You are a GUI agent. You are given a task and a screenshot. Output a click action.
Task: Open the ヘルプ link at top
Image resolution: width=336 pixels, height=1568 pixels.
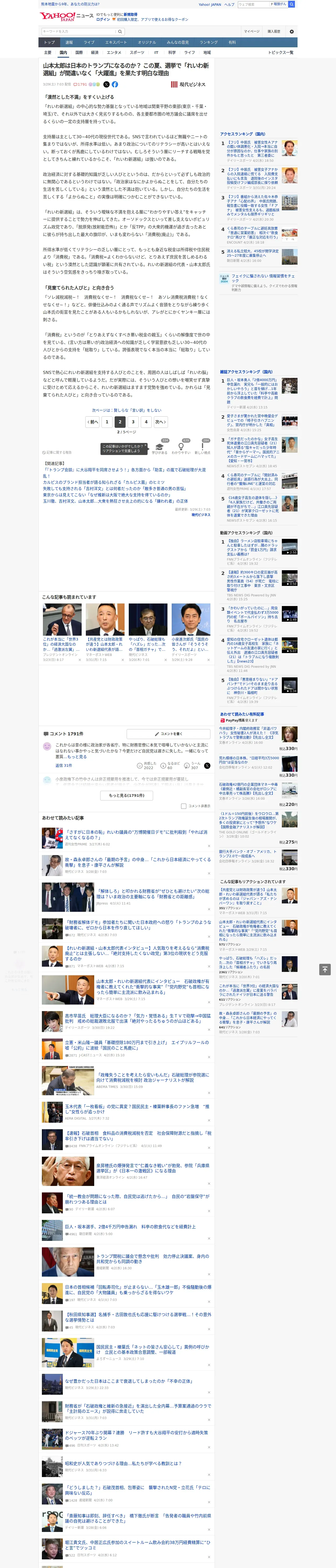tap(229, 4)
